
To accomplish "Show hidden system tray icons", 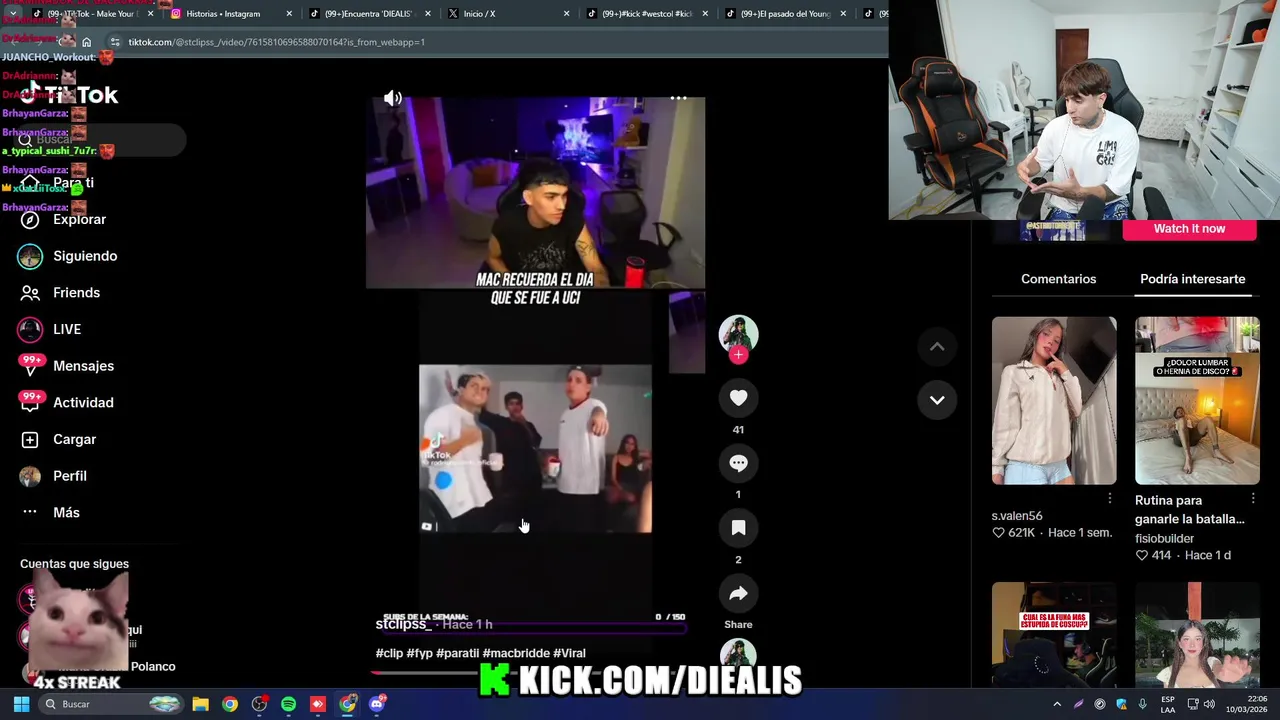I will click(x=1056, y=704).
